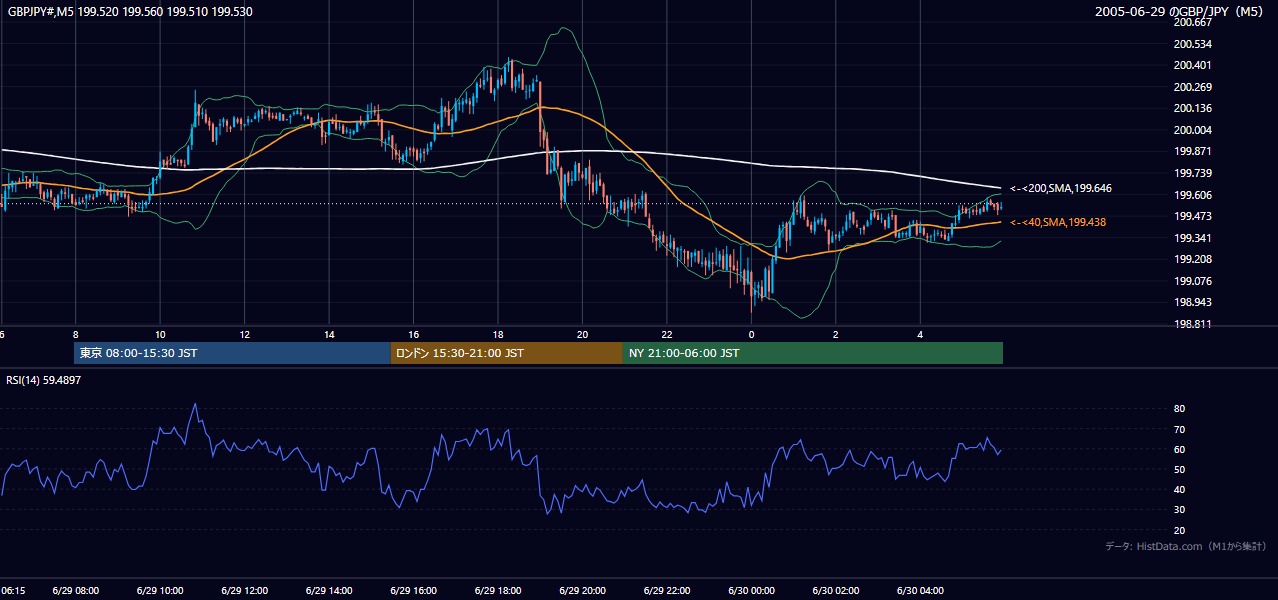Screen dimensions: 1278x600
Task: Select the 6/29 16:00 time label
Action: (414, 591)
